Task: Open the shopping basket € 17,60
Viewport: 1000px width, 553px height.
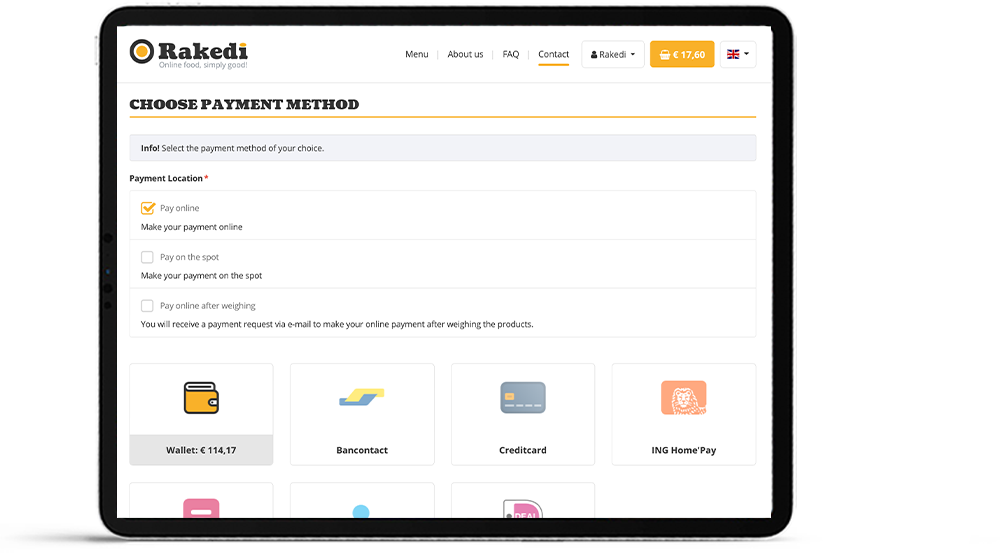Action: tap(682, 54)
